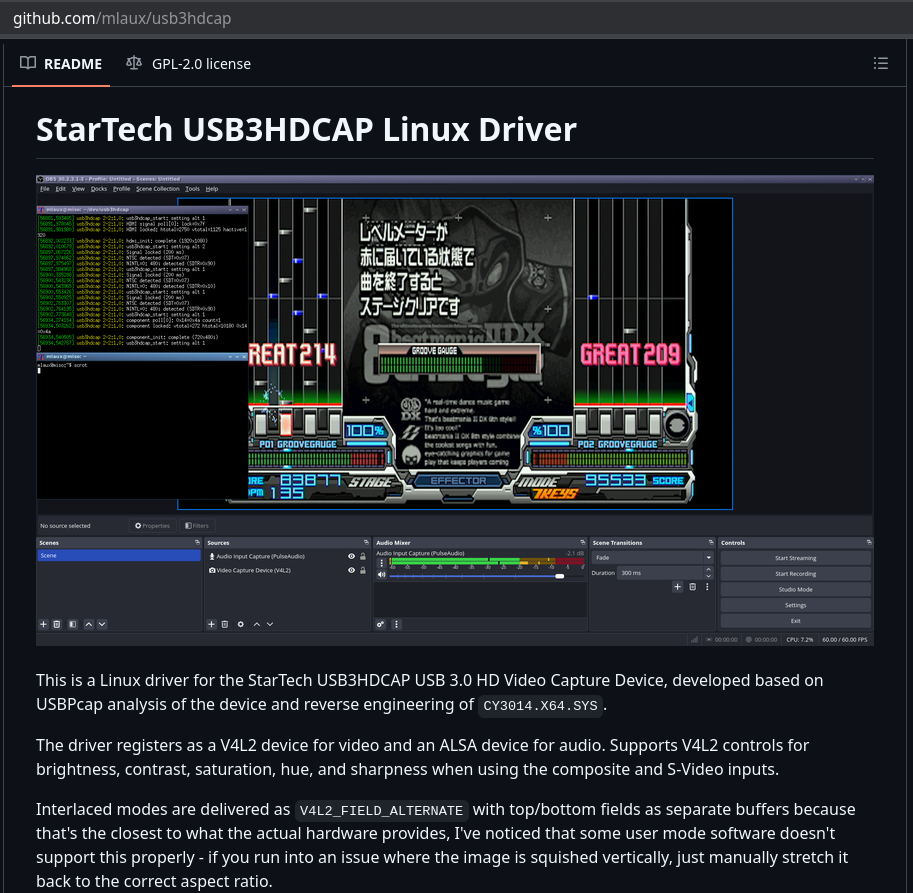Pop out the Audio Mixer dock float icon
Viewport: 913px width, 893px height.
pyautogui.click(x=582, y=542)
